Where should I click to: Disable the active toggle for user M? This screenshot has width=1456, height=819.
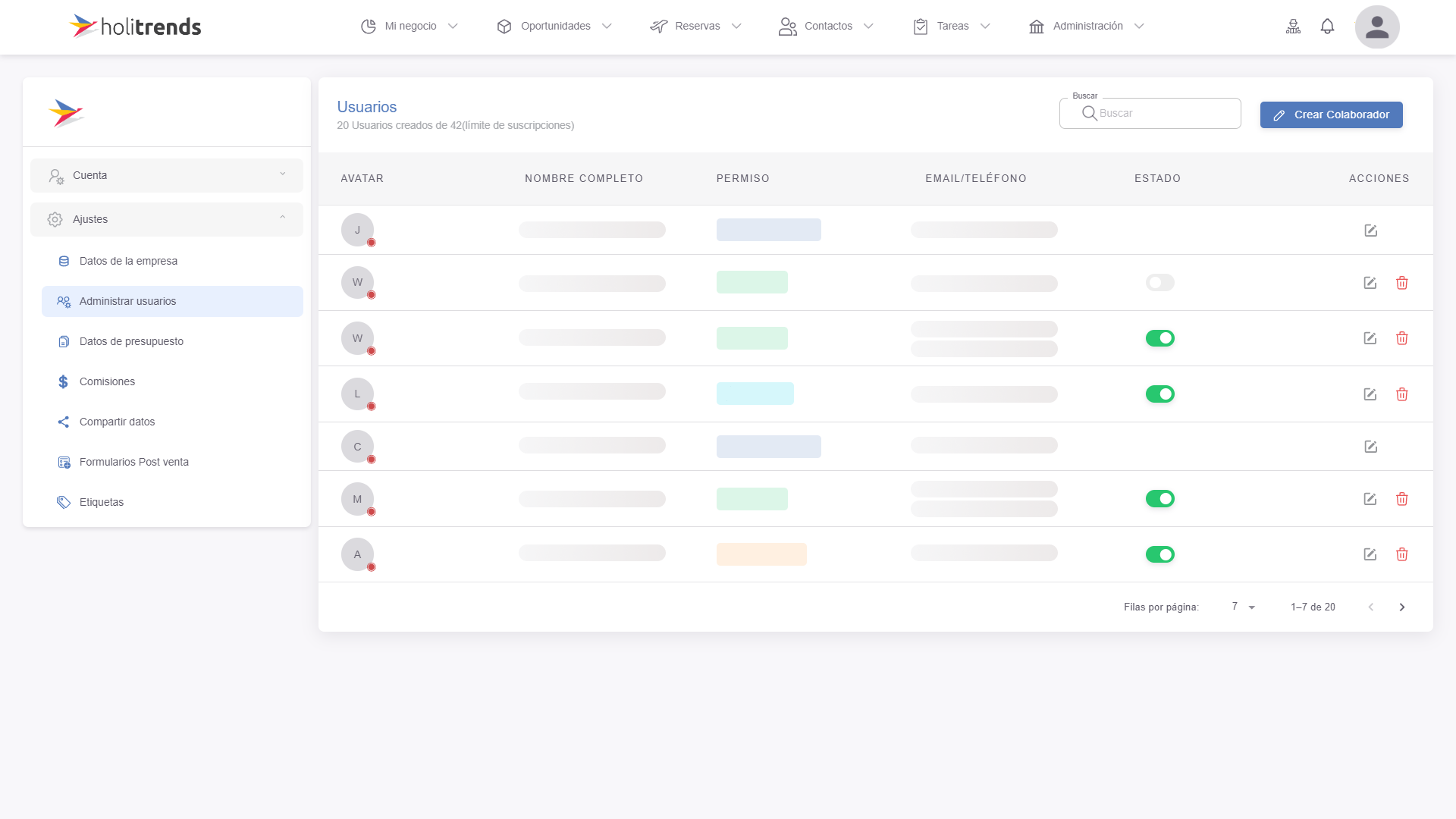coord(1160,499)
